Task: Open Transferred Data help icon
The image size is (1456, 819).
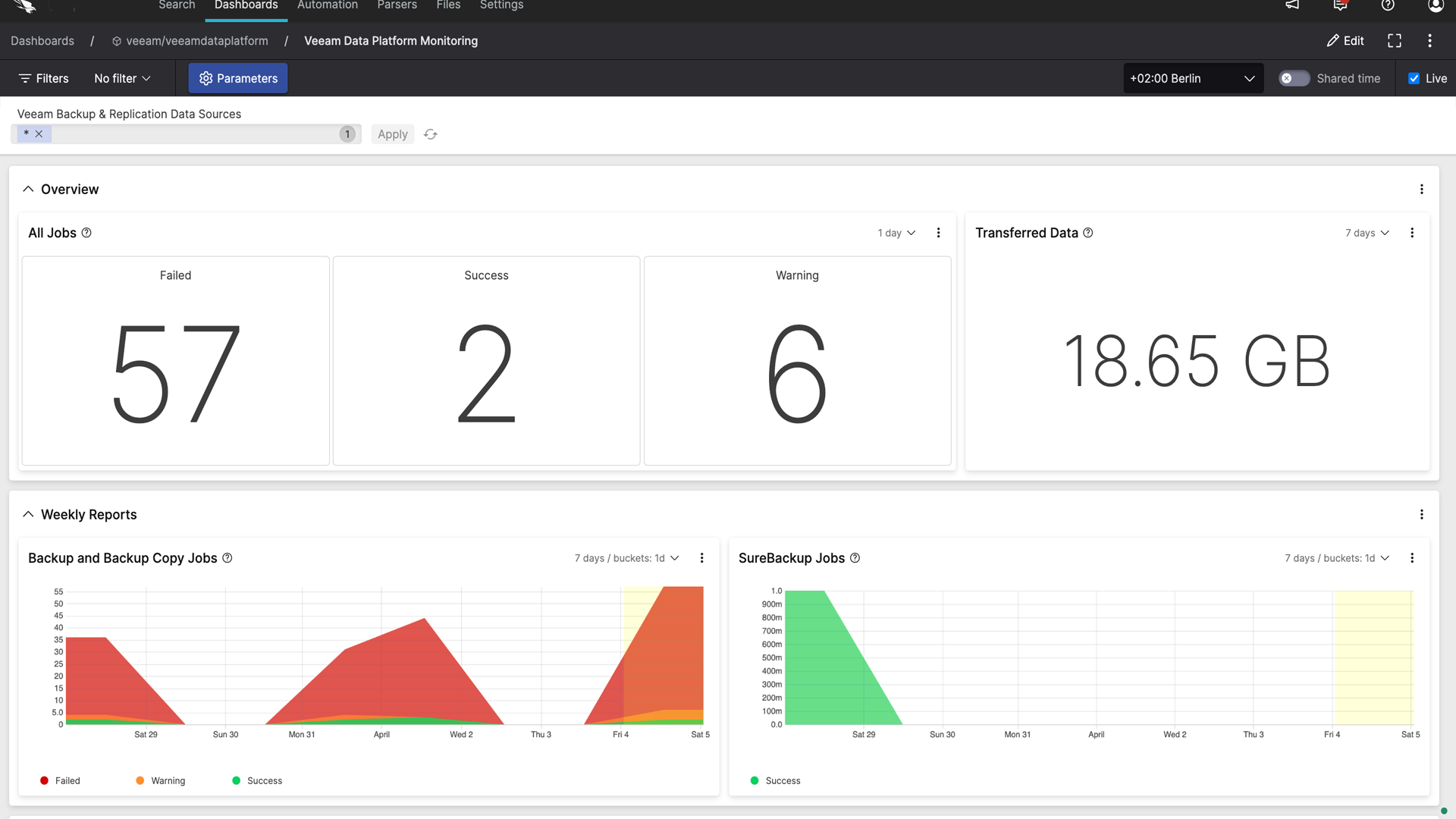Action: [1088, 233]
